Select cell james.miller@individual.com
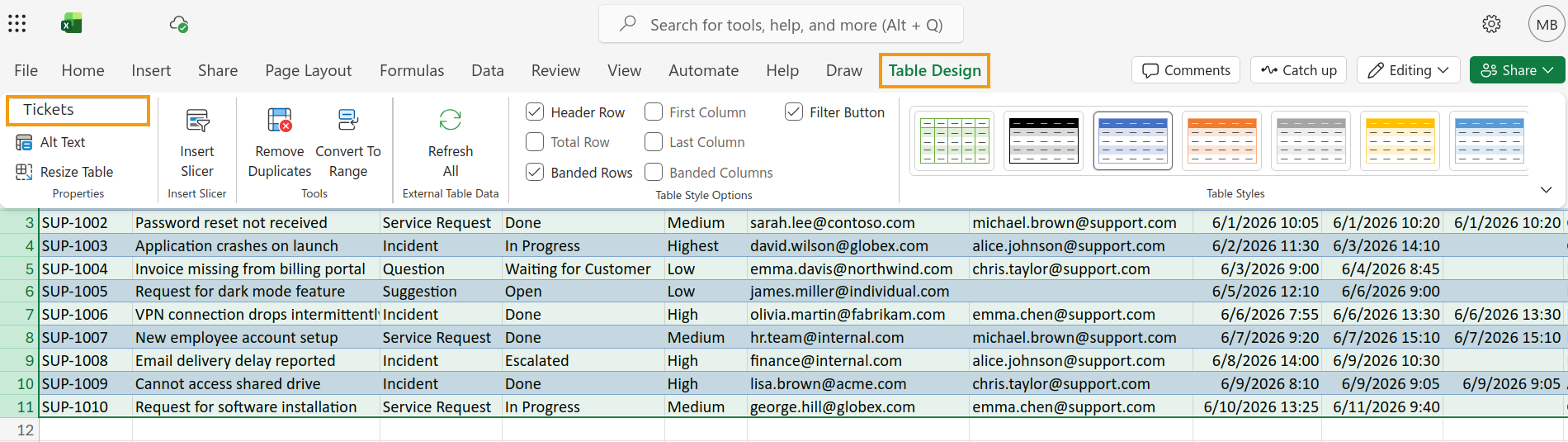1568x442 pixels. click(x=858, y=291)
